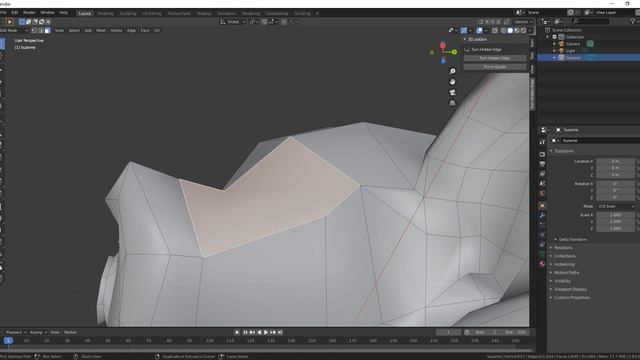The image size is (640, 360).
Task: Open the Render properties tab icon
Action: pos(542,154)
